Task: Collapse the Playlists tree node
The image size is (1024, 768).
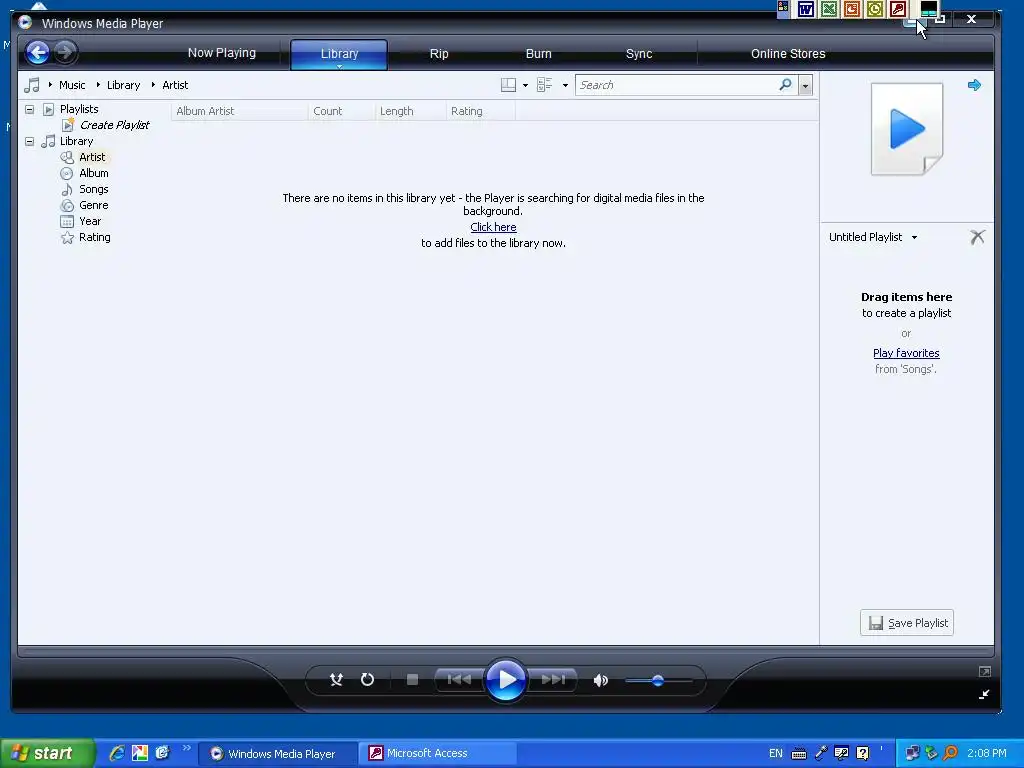Action: 29,109
